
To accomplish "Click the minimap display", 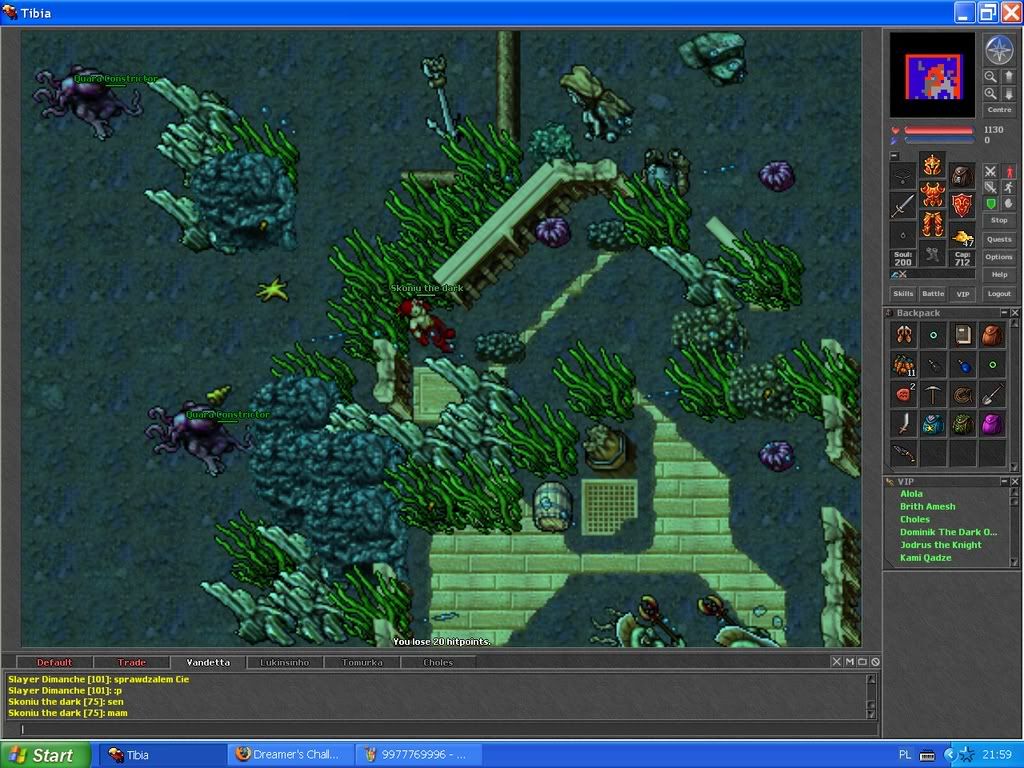I will coord(933,74).
